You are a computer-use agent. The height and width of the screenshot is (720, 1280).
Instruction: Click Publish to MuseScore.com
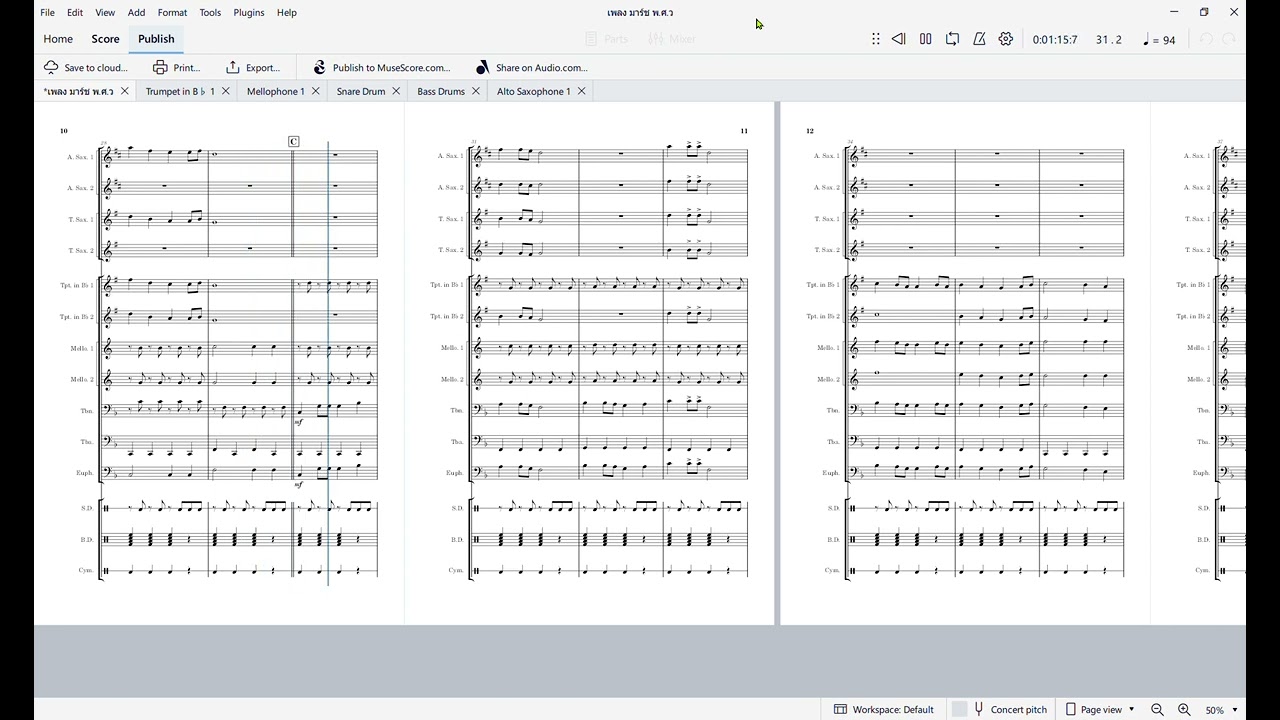[381, 67]
